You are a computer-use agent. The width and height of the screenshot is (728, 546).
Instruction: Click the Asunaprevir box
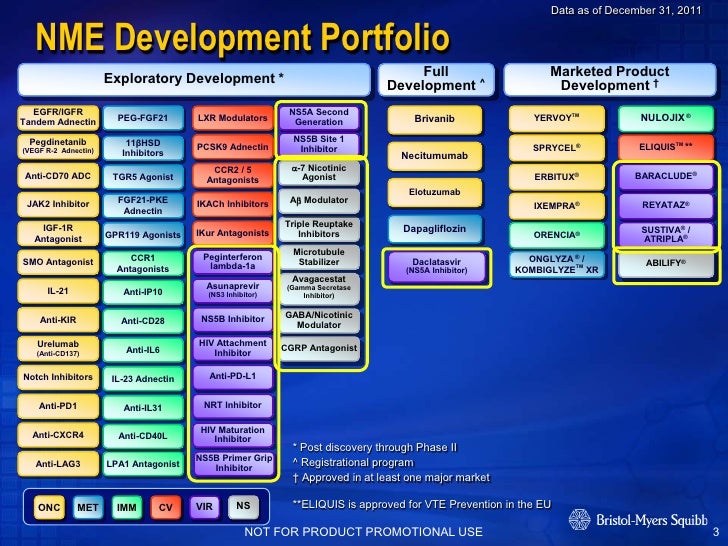pyautogui.click(x=233, y=290)
